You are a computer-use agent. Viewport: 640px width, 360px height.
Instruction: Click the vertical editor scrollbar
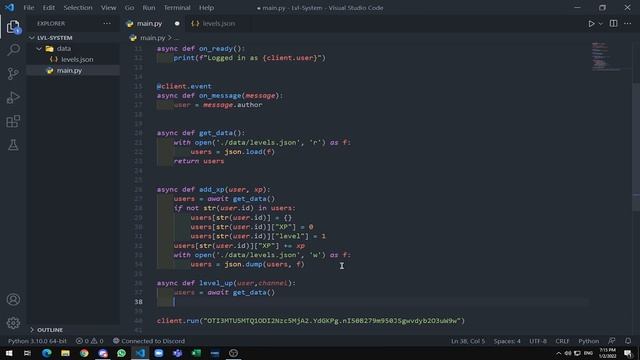pyautogui.click(x=636, y=147)
